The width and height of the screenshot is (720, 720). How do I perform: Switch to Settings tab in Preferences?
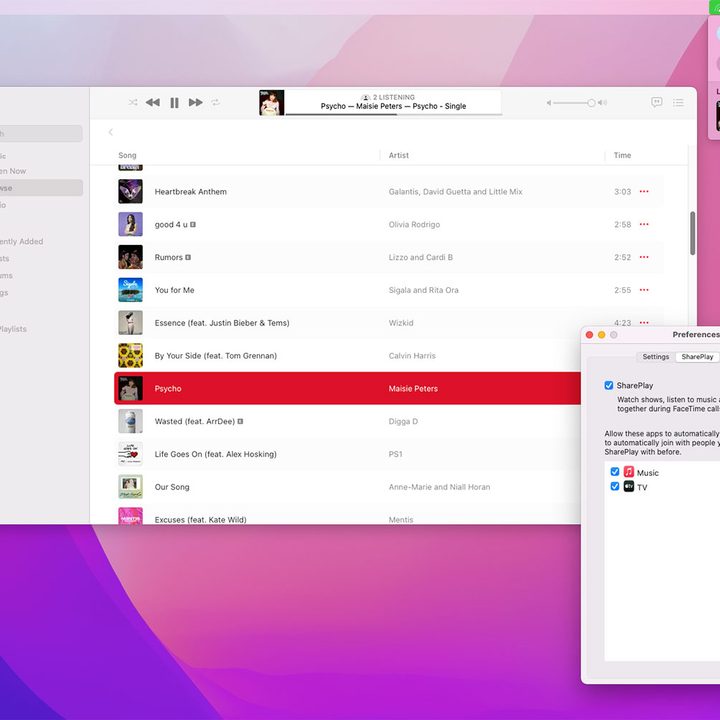point(656,357)
